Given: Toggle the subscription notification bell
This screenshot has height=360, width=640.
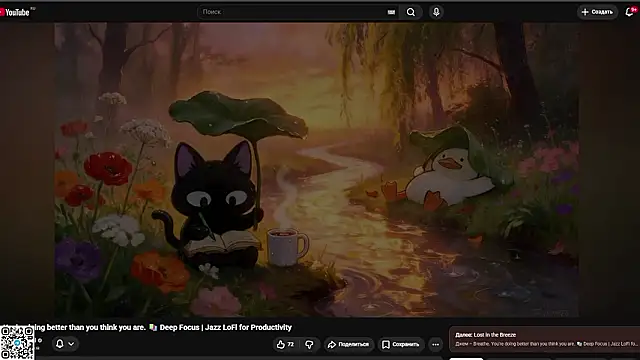Looking at the screenshot, I should click(x=60, y=344).
